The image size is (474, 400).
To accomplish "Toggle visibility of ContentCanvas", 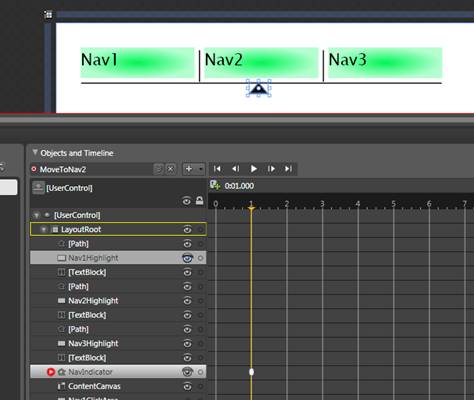I will pos(187,386).
